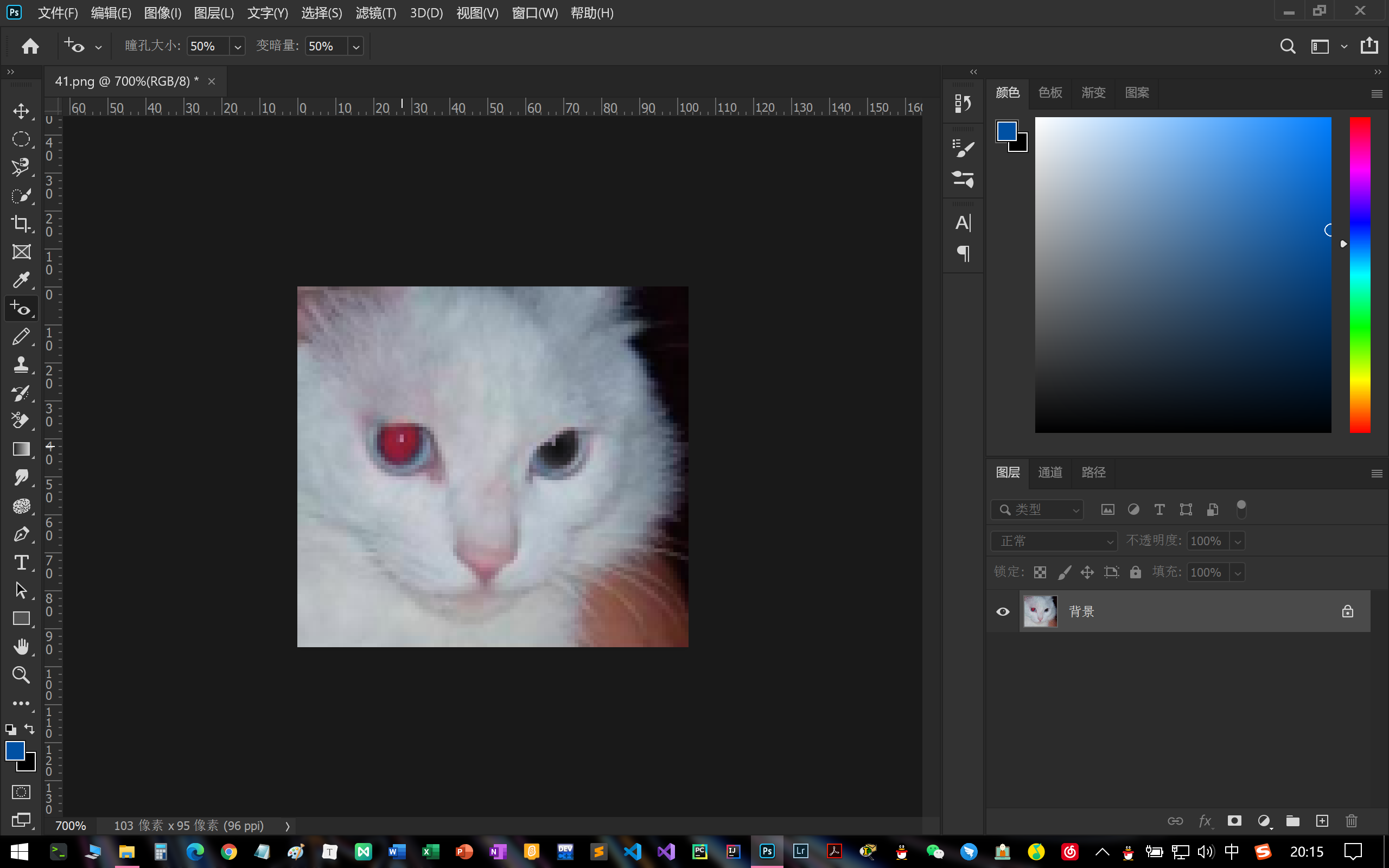Select the Pen tool

click(x=21, y=534)
